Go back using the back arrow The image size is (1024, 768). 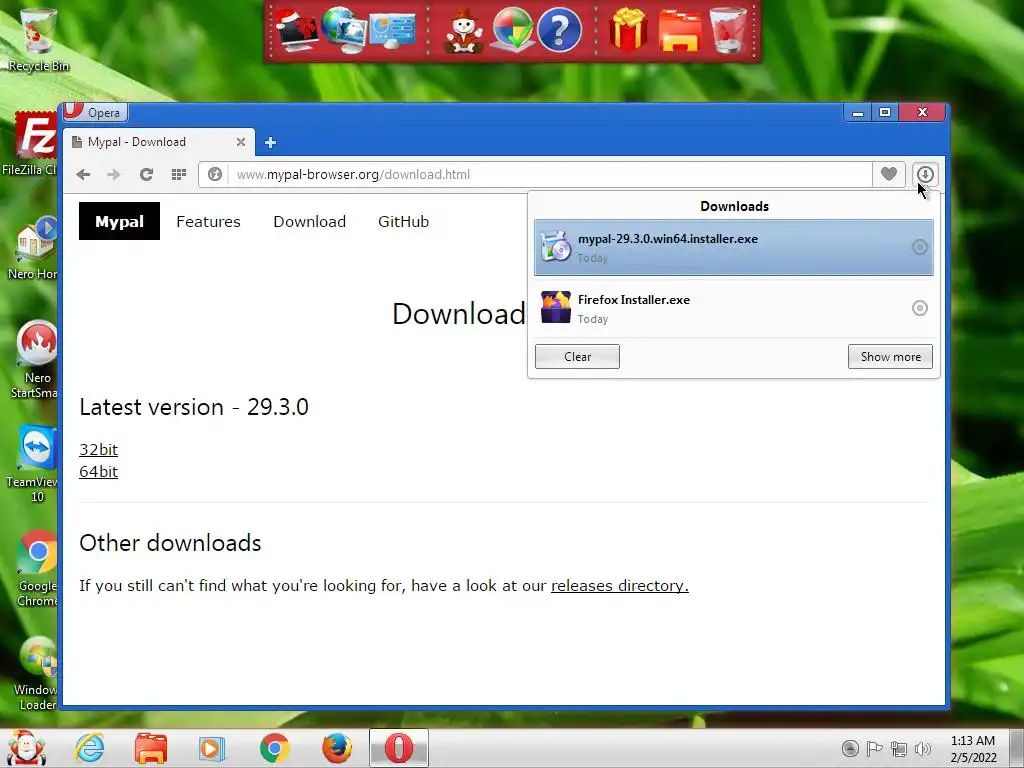[83, 174]
